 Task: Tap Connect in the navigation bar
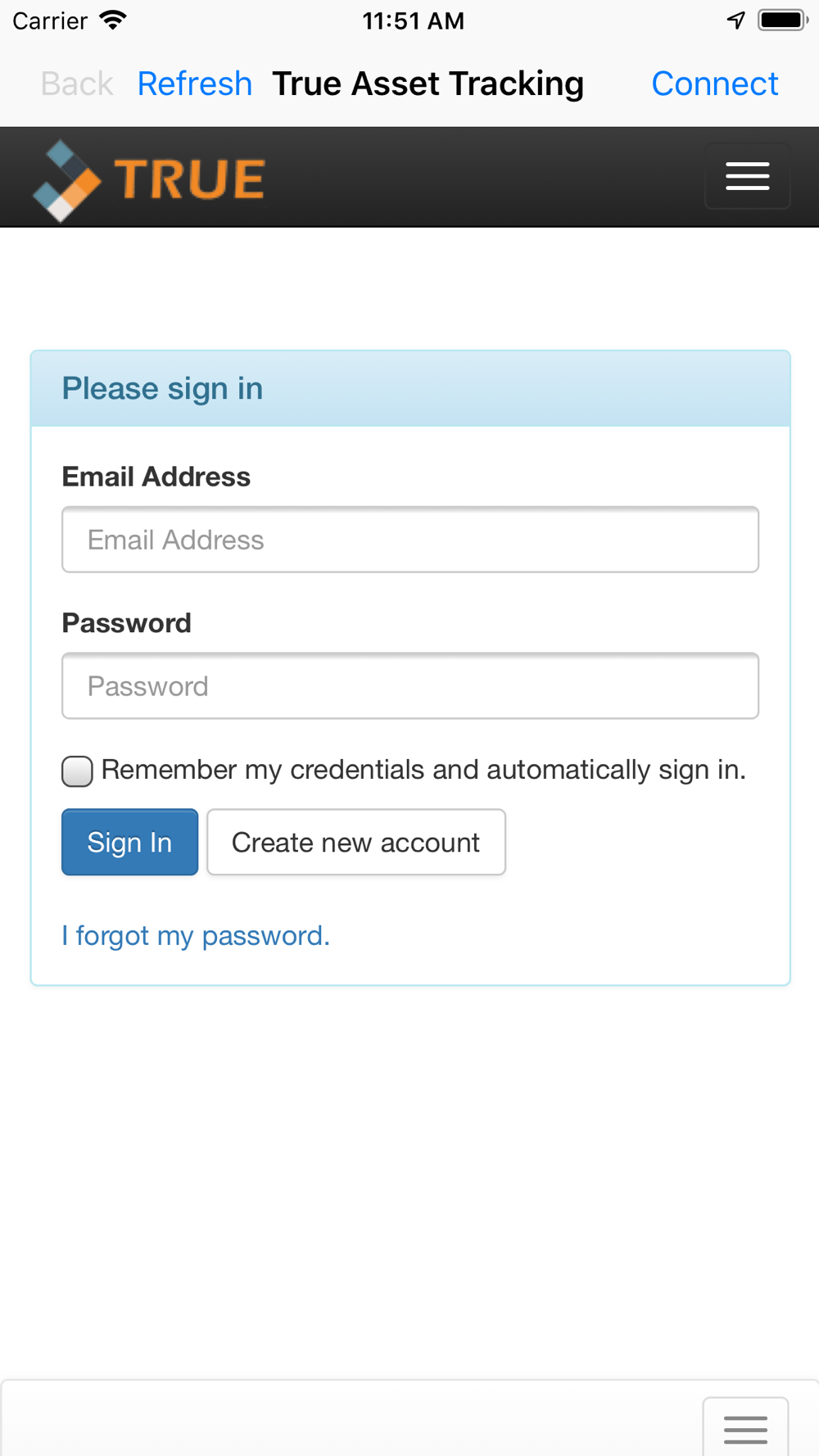click(x=714, y=84)
